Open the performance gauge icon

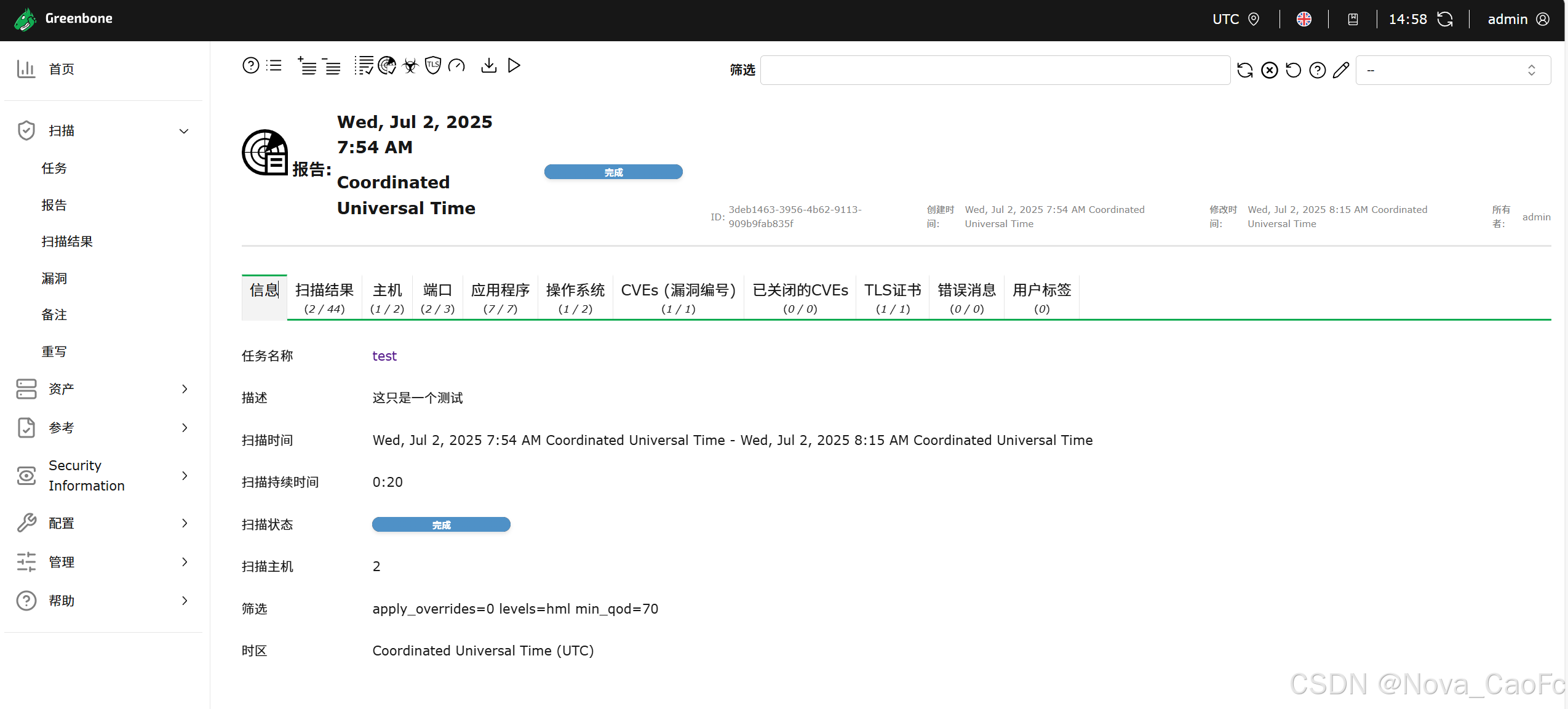(456, 65)
